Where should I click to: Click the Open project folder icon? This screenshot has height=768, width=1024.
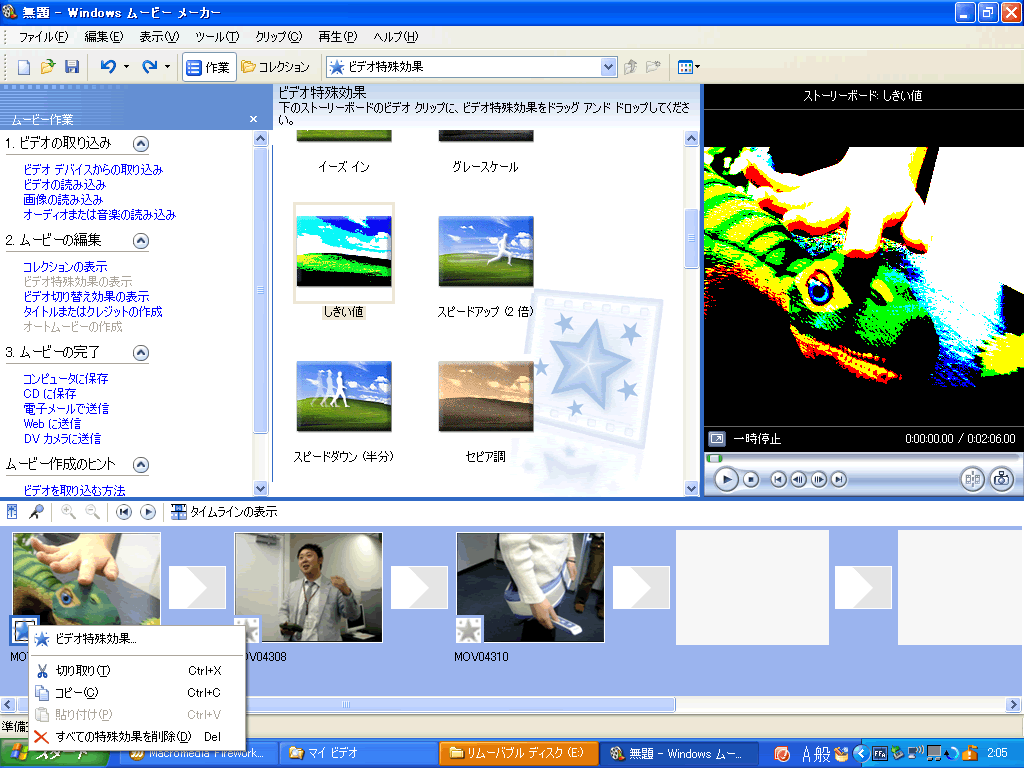48,67
